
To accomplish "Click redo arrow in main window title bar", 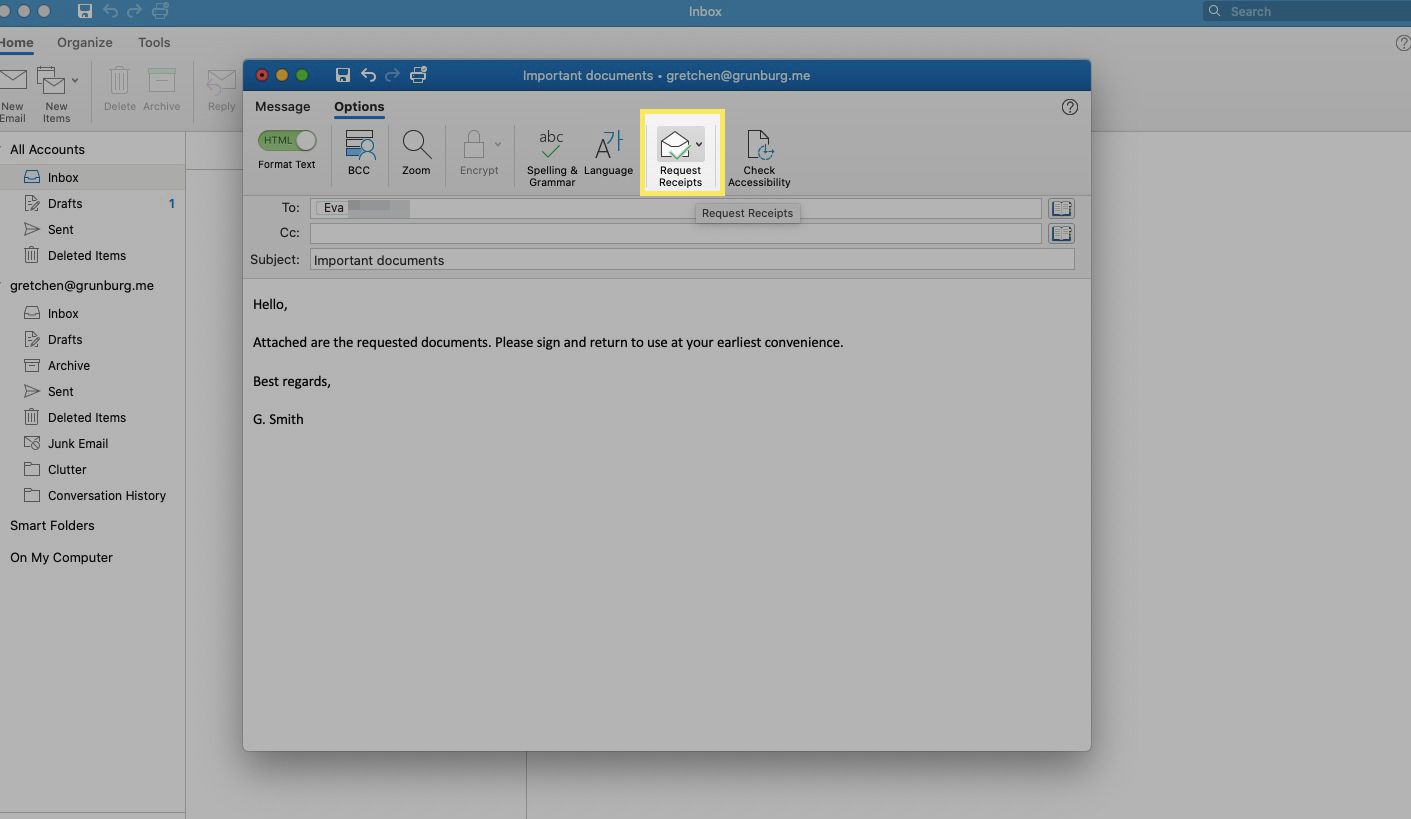I will 135,11.
